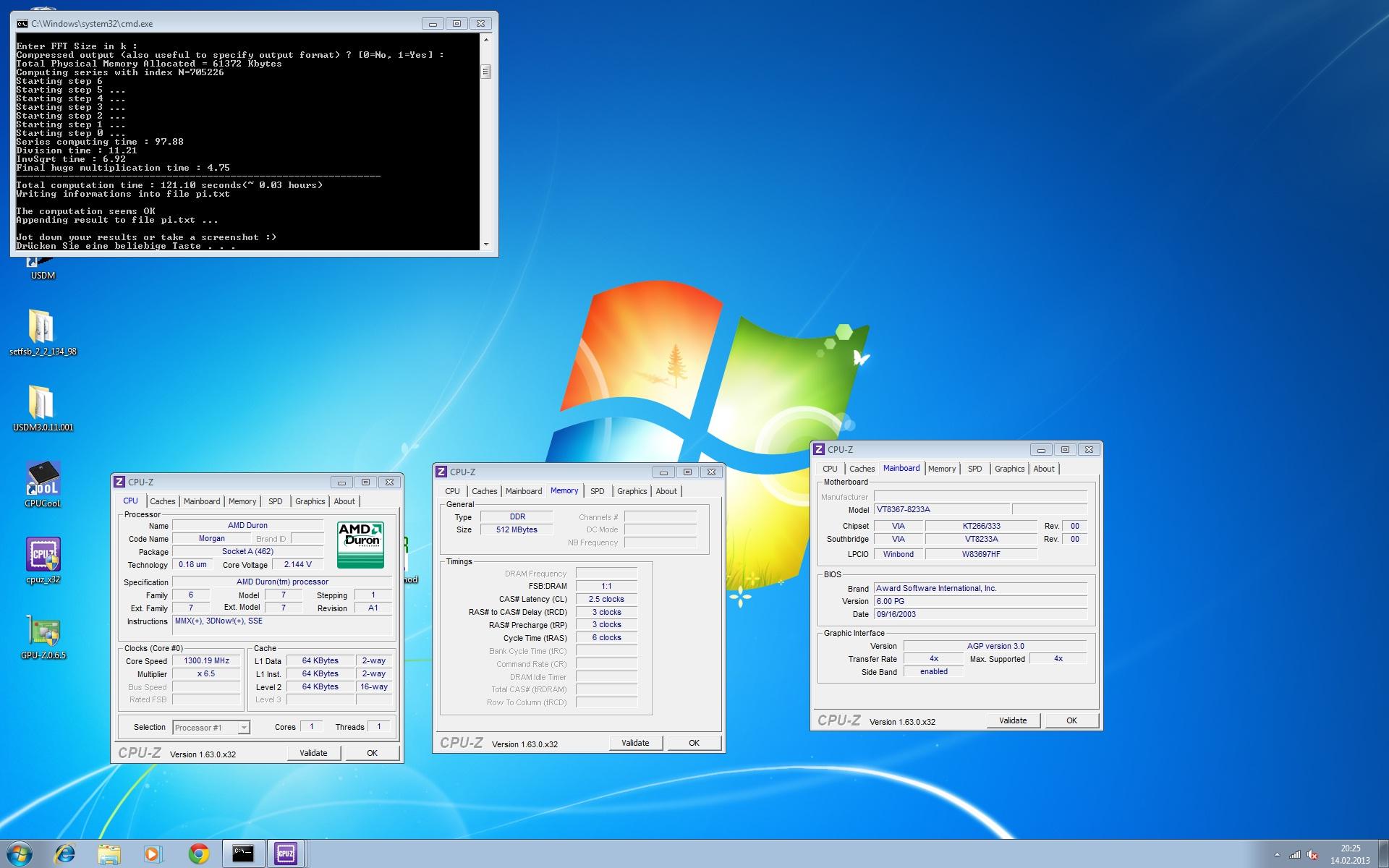Screen dimensions: 1389x868
Task: Click the cmd scrollbar down arrow
Action: [x=486, y=244]
